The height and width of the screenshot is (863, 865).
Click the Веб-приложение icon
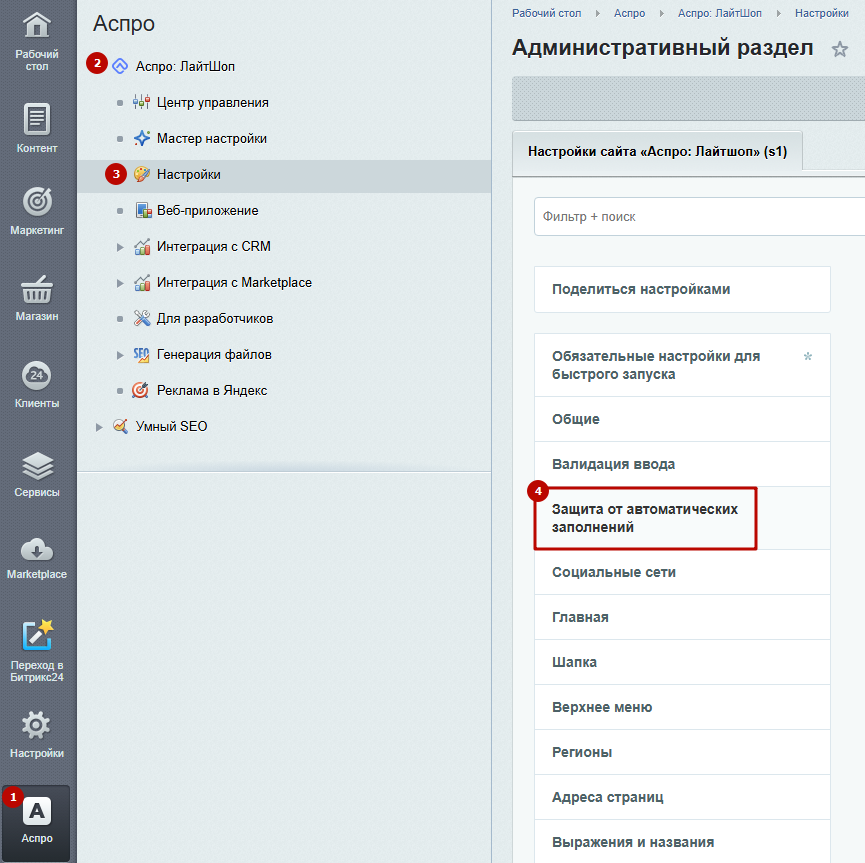point(143,210)
